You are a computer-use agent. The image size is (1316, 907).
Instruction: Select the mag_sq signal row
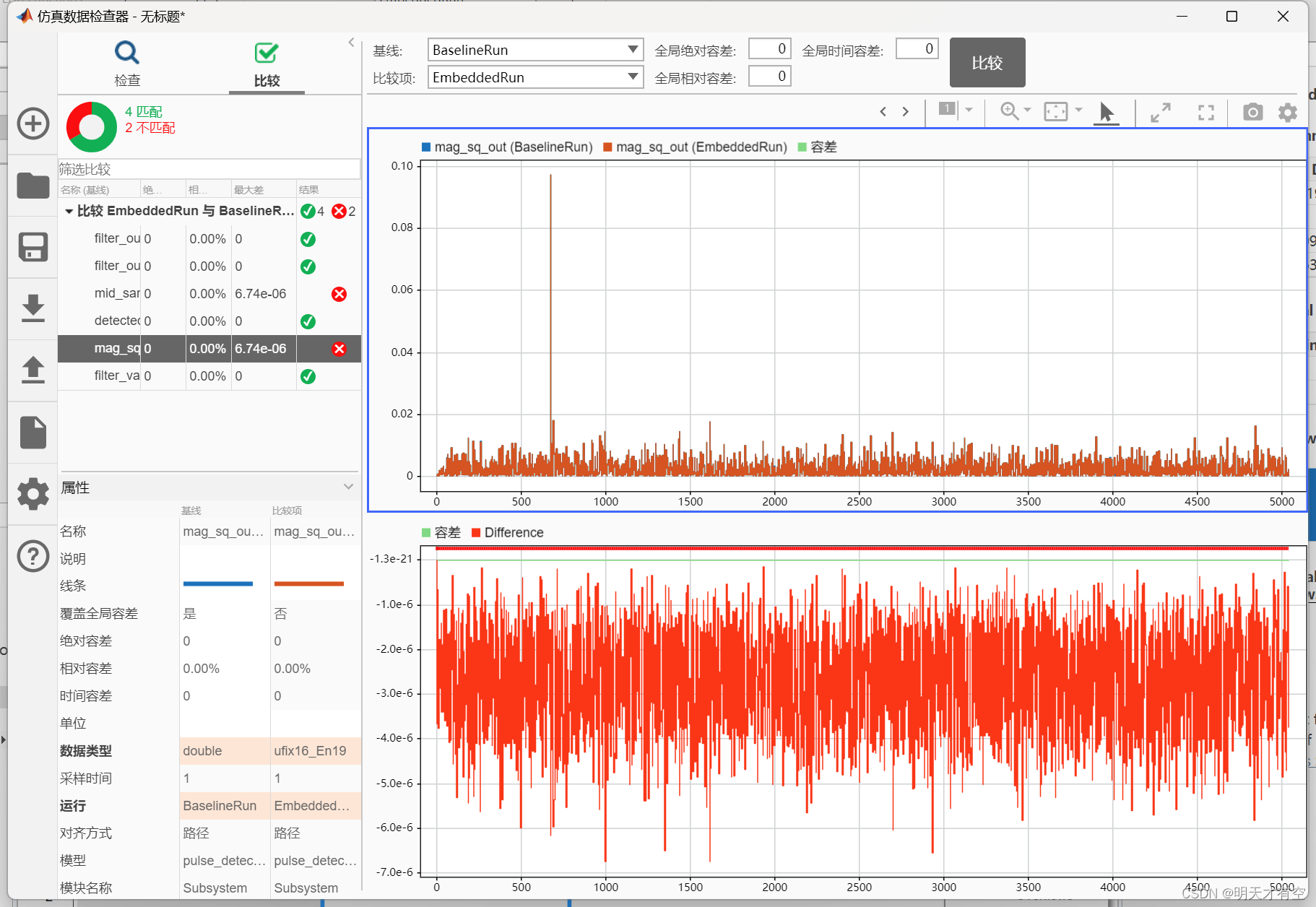tap(209, 349)
